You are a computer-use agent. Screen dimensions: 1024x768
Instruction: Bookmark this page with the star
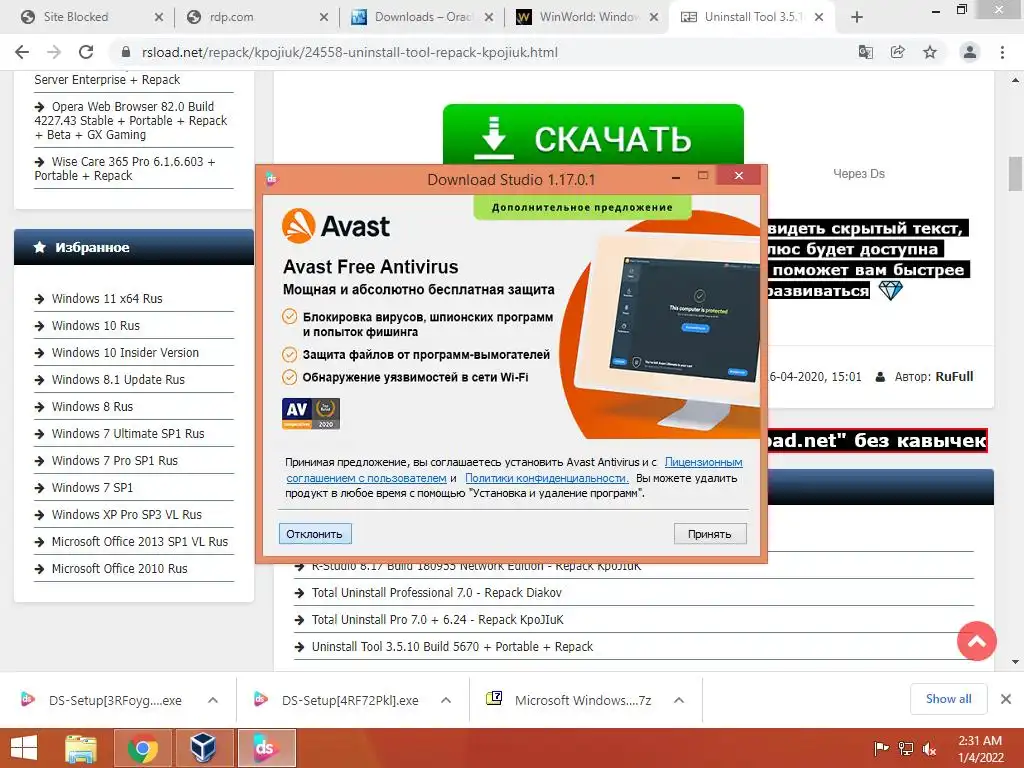tap(929, 52)
